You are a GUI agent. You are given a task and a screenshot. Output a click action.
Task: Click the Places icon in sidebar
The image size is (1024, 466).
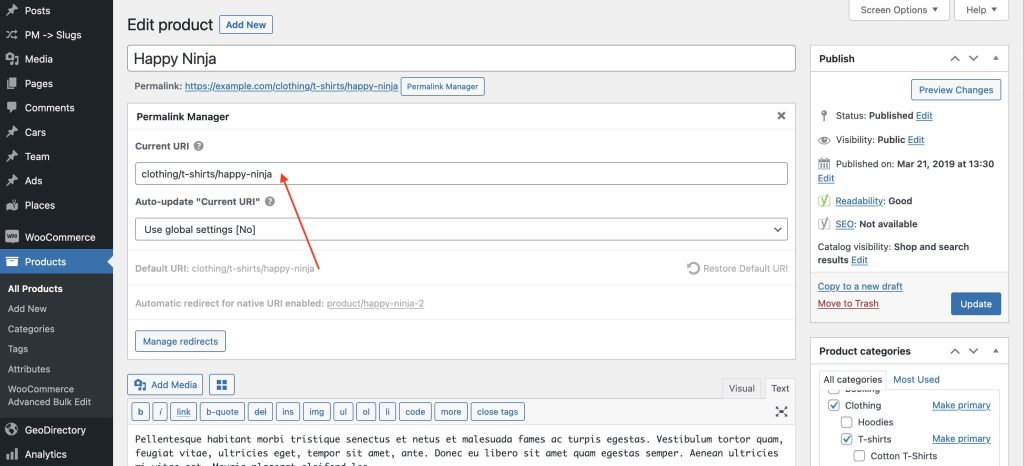pos(12,205)
